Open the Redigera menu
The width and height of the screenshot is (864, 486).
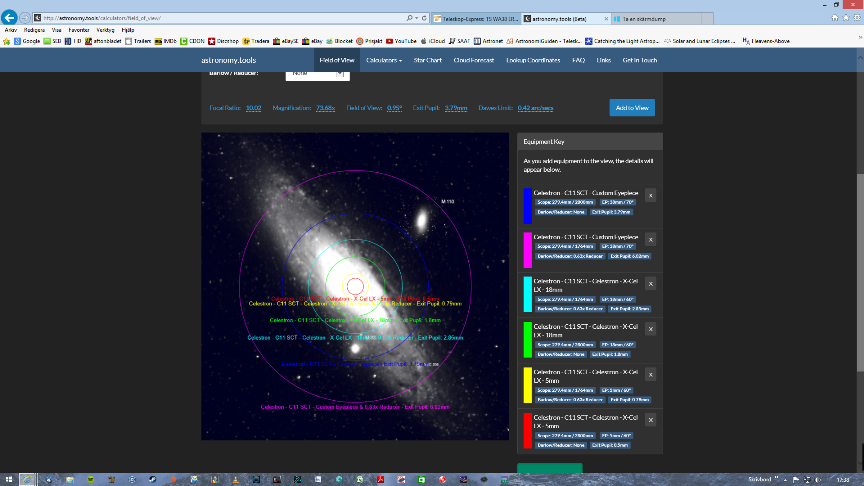click(x=34, y=30)
